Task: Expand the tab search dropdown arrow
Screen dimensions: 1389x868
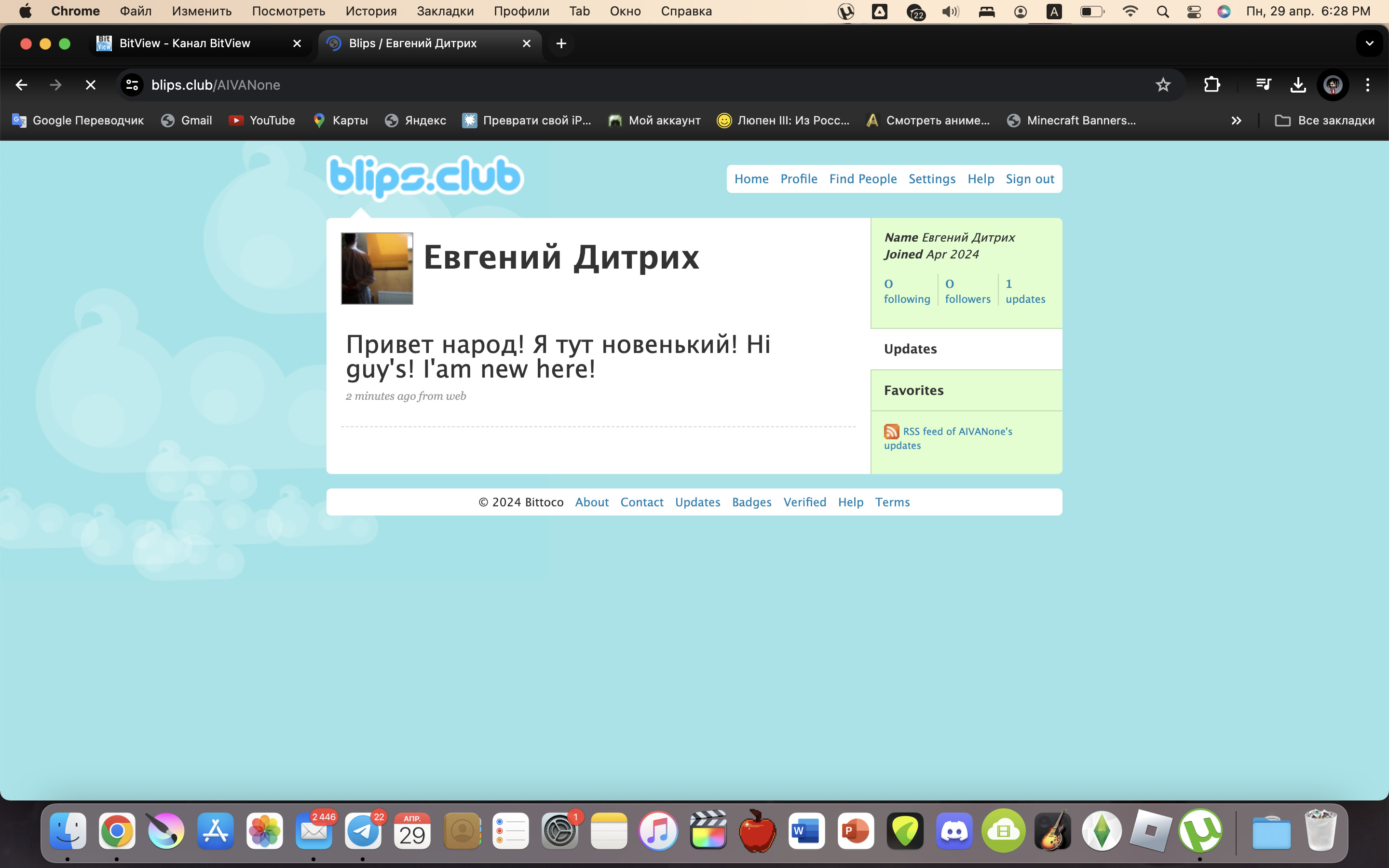Action: (1369, 43)
